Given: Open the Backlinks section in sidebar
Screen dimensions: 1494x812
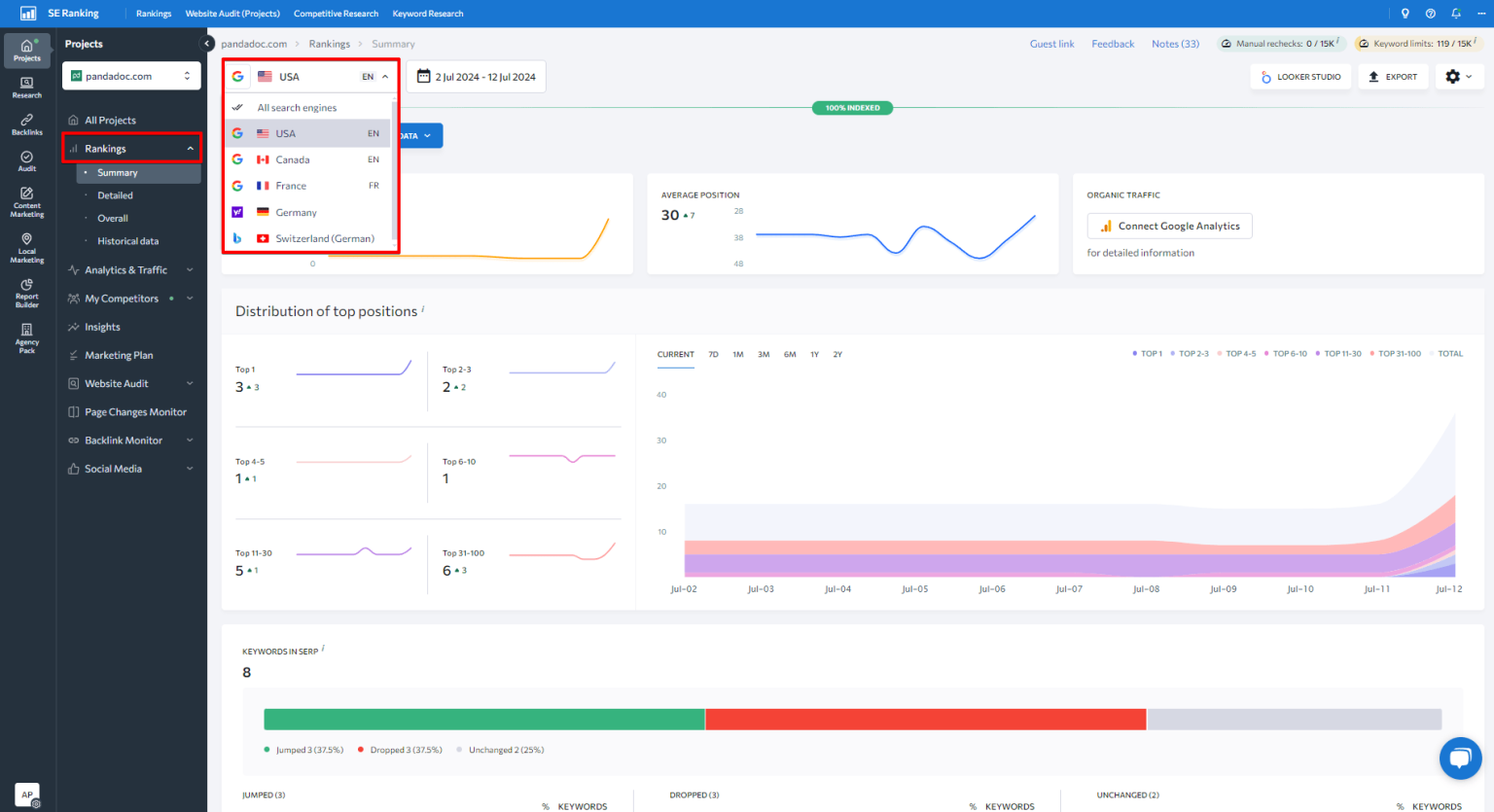Looking at the screenshot, I should (26, 124).
